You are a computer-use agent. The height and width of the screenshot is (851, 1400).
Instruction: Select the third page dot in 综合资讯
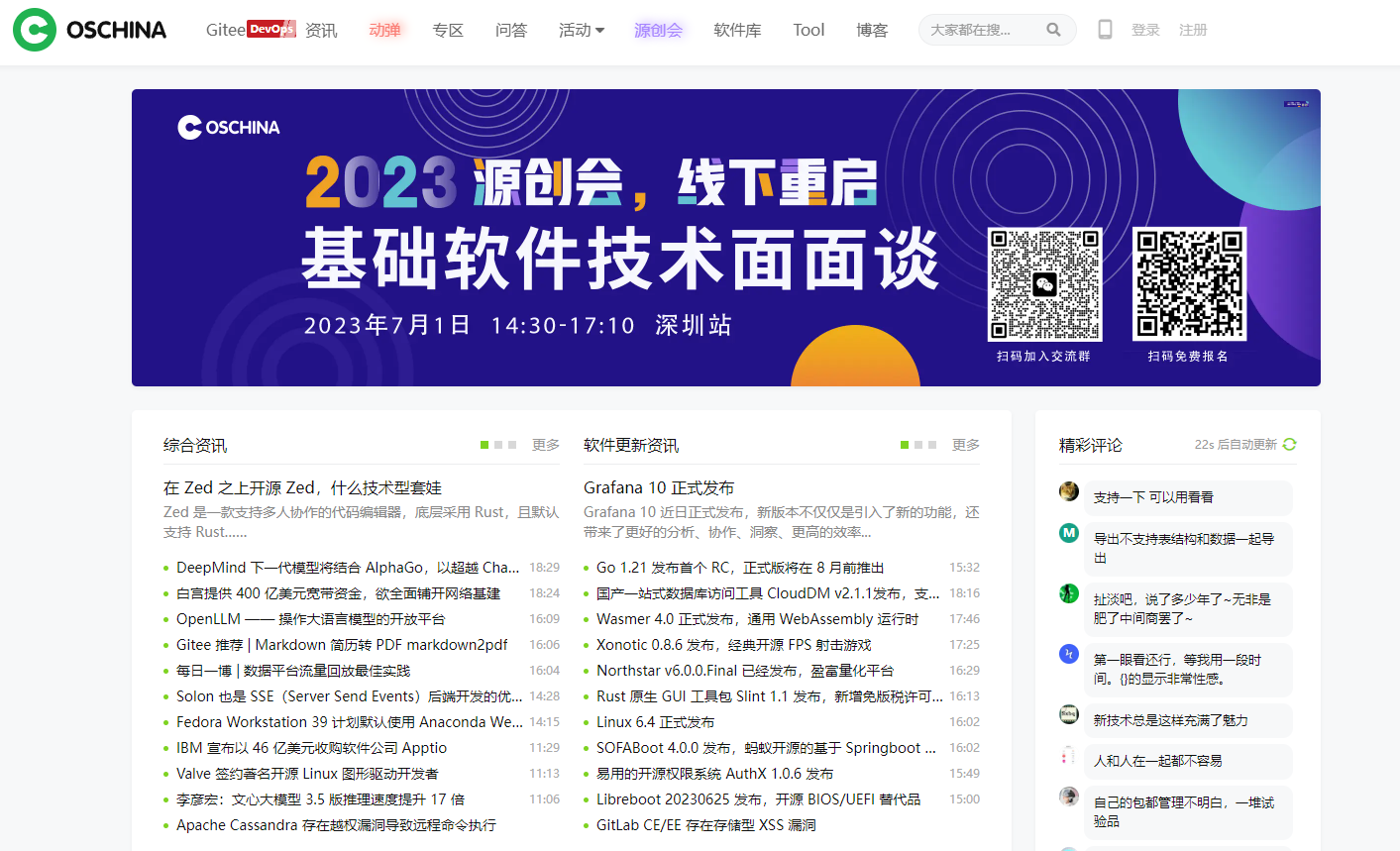512,445
